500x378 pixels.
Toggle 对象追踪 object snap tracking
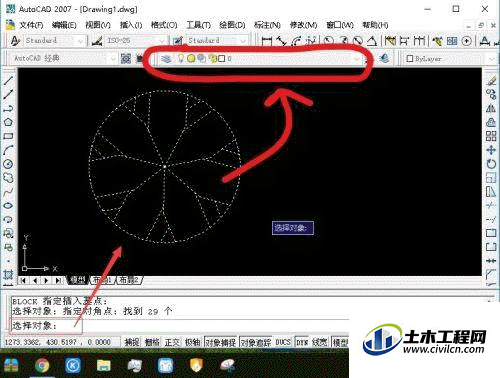coord(256,342)
